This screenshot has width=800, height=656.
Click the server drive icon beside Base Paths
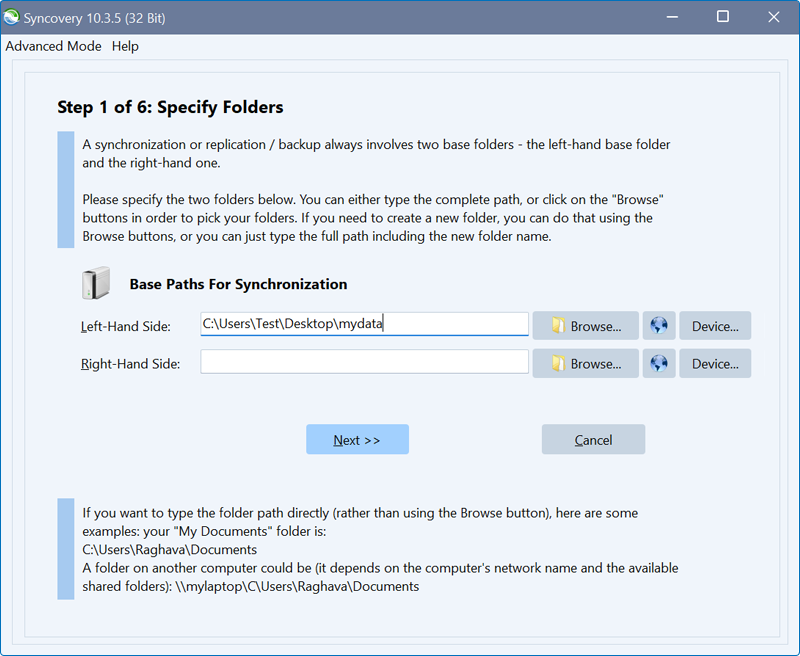click(x=96, y=283)
